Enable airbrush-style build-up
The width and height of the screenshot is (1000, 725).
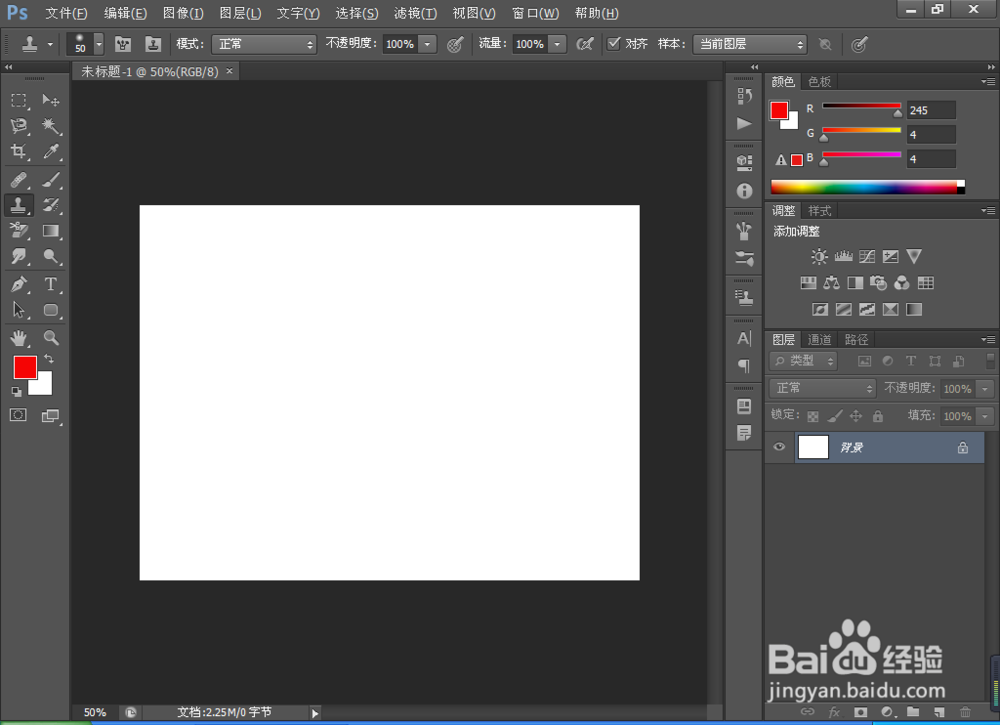(x=584, y=44)
